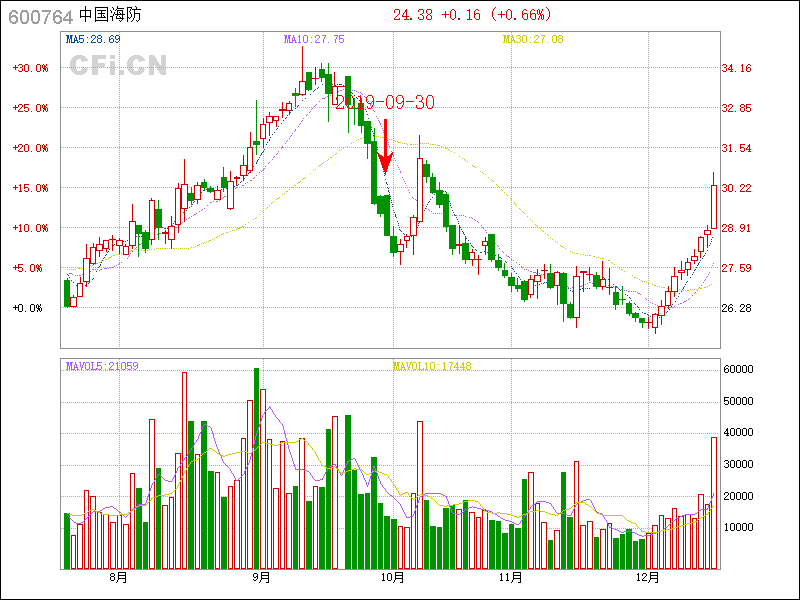Click the 12月 label on time axis
Viewport: 800px width, 600px height.
[x=649, y=577]
